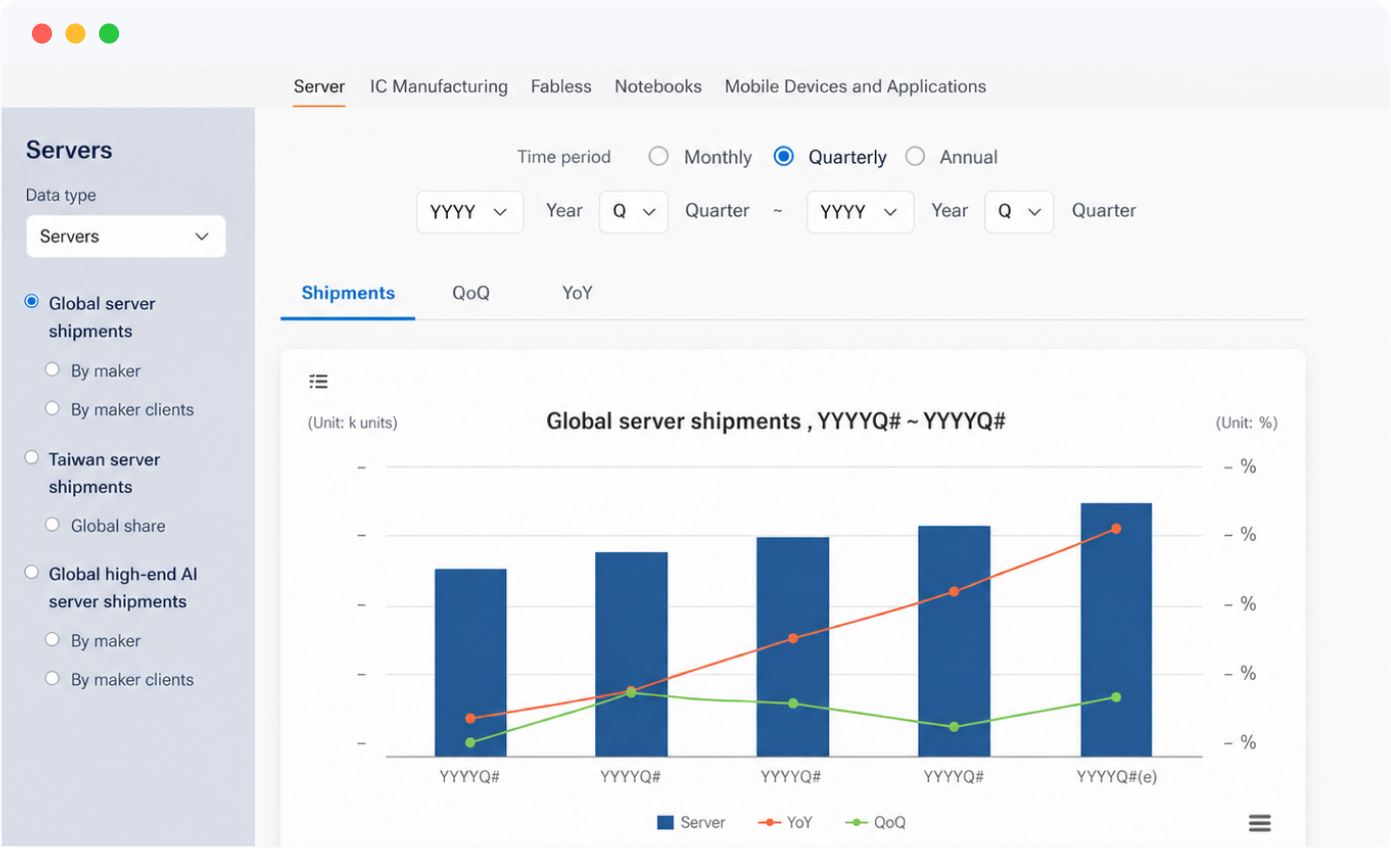Switch to the Fabless tab
The height and width of the screenshot is (848, 1391).
click(x=561, y=87)
